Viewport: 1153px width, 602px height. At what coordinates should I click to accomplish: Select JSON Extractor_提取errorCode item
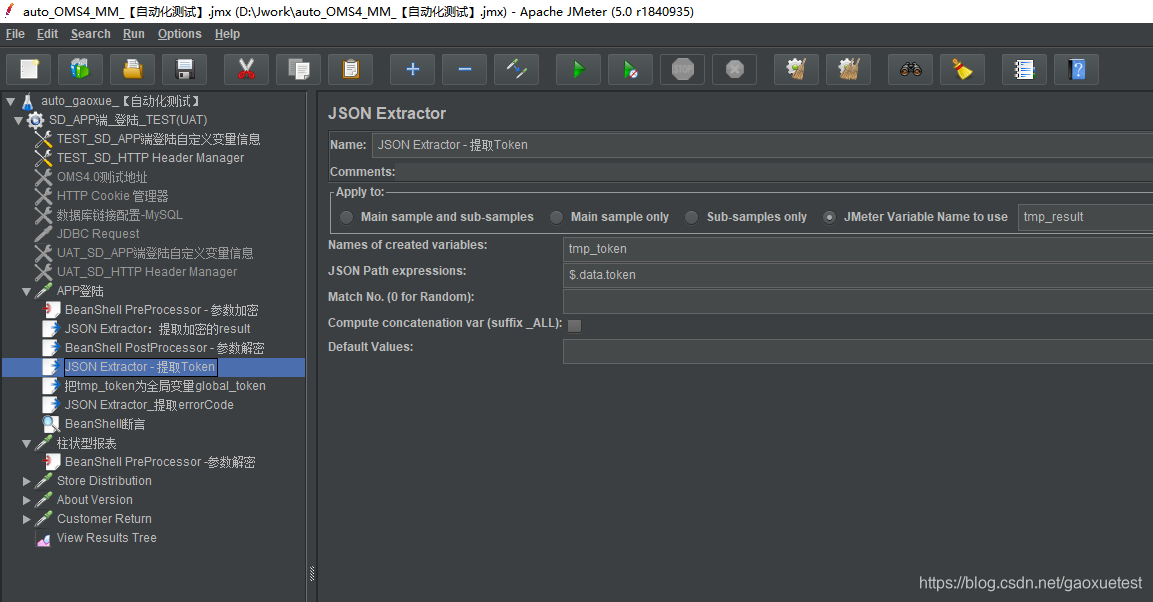click(x=149, y=405)
